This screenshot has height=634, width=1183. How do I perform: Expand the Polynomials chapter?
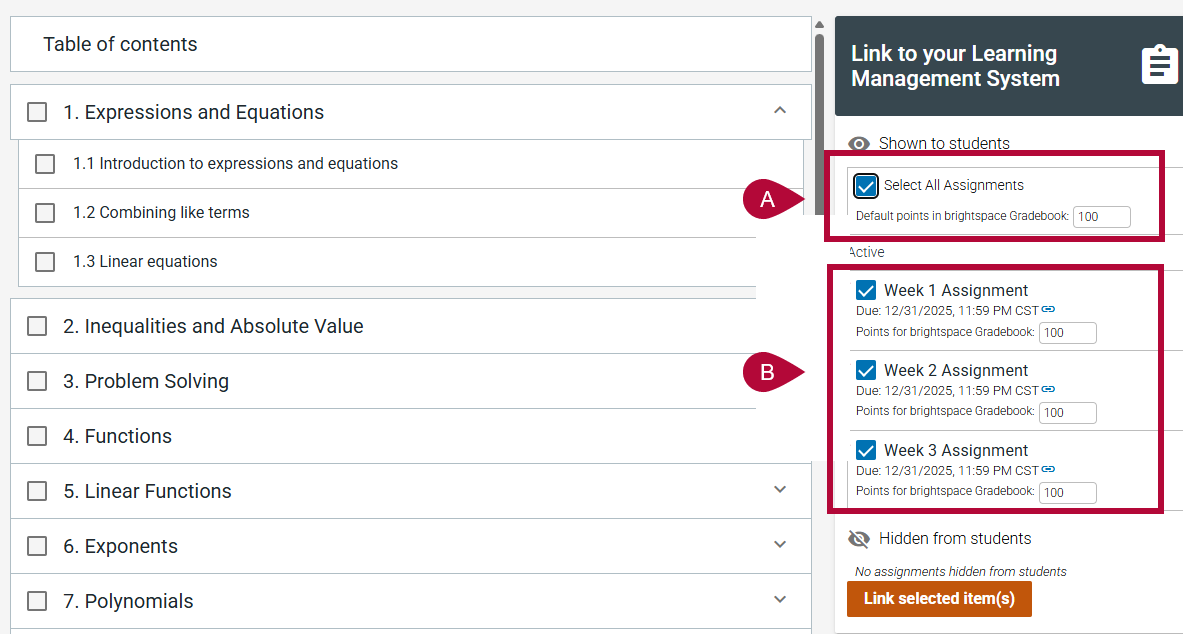coord(780,600)
